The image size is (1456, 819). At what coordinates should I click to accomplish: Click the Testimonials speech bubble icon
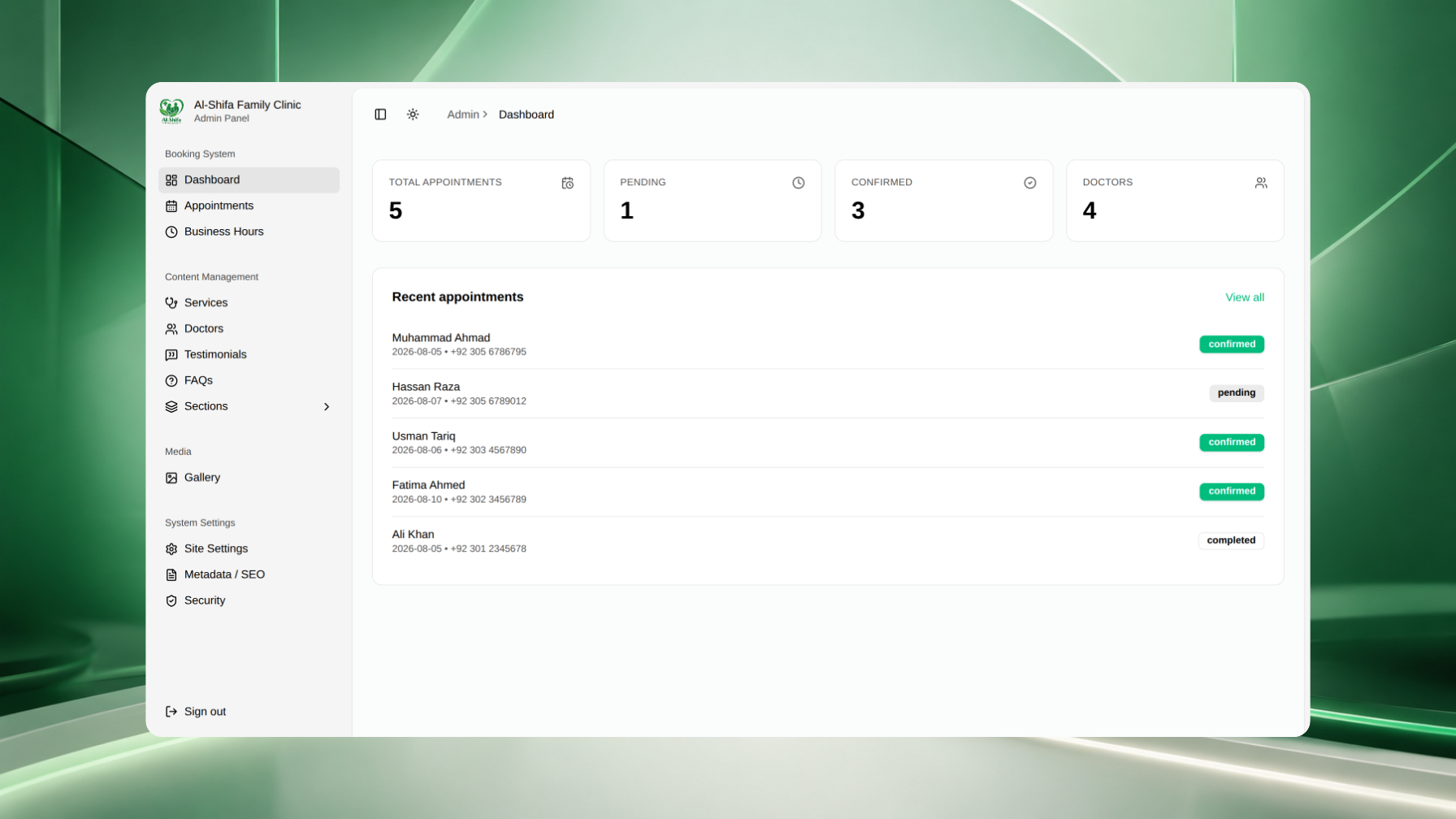point(171,355)
